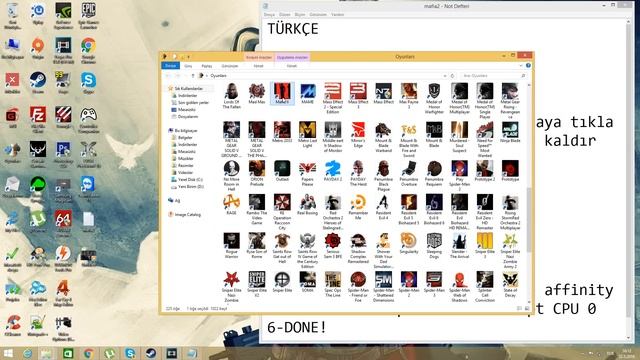Select the Sniper Elite V2 shortcut
Screen dimensions: 640x360
point(257,284)
